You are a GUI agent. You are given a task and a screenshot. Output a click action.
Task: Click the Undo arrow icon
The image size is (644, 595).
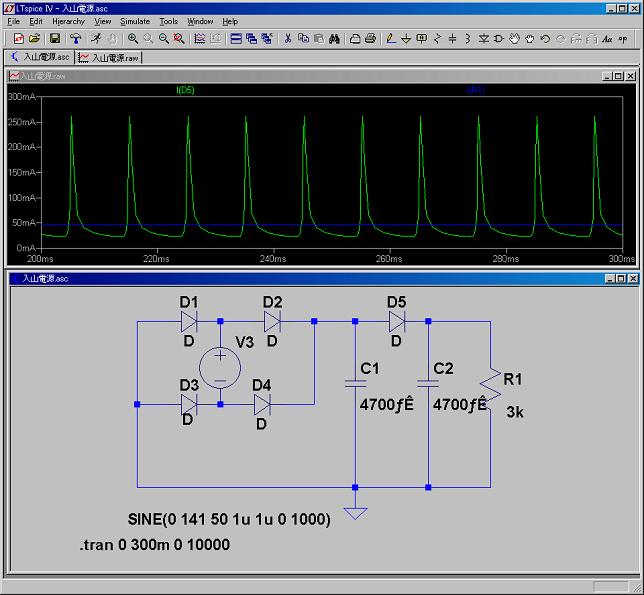[x=545, y=39]
